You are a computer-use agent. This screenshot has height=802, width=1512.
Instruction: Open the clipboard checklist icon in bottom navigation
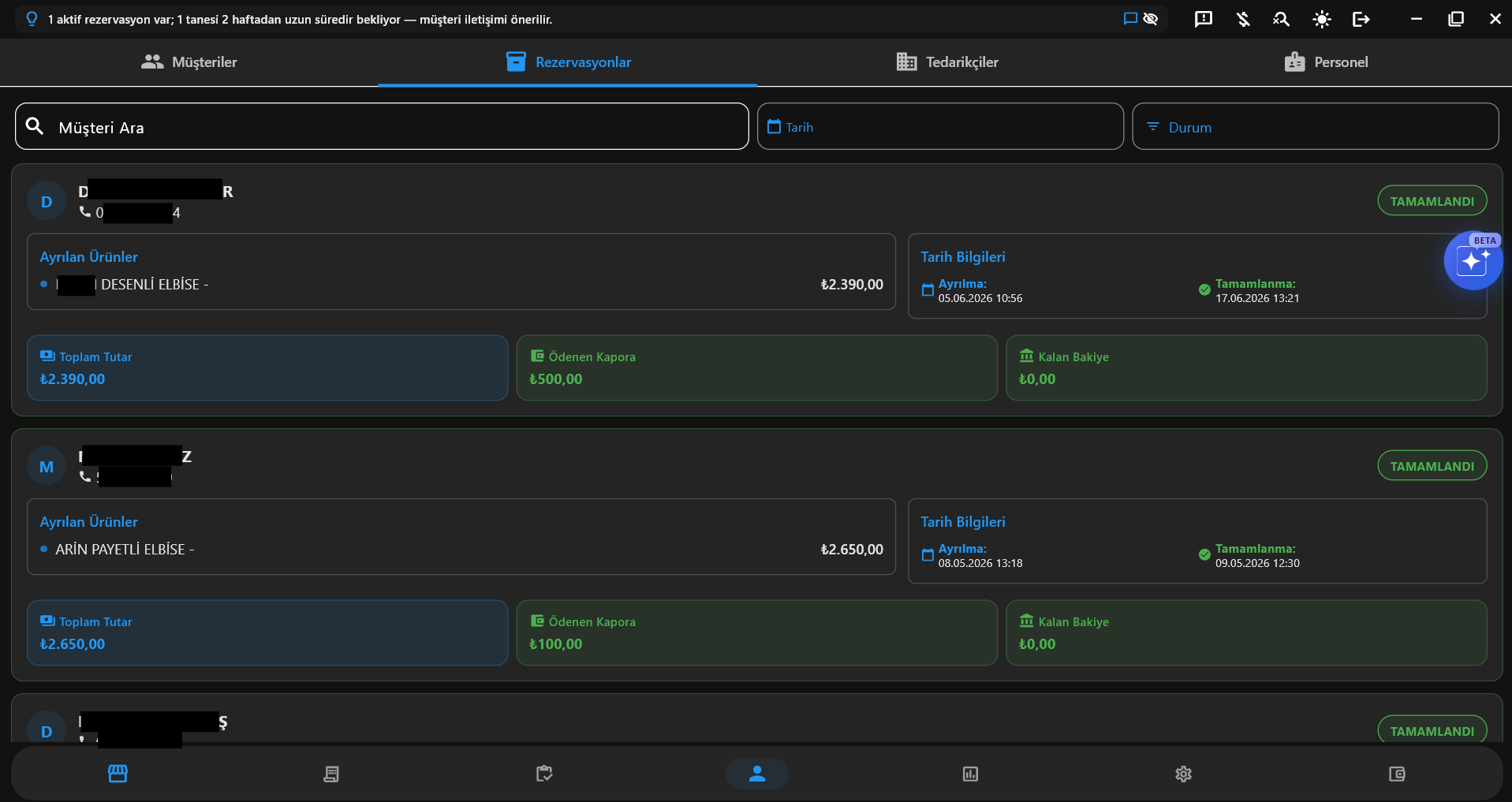544,774
